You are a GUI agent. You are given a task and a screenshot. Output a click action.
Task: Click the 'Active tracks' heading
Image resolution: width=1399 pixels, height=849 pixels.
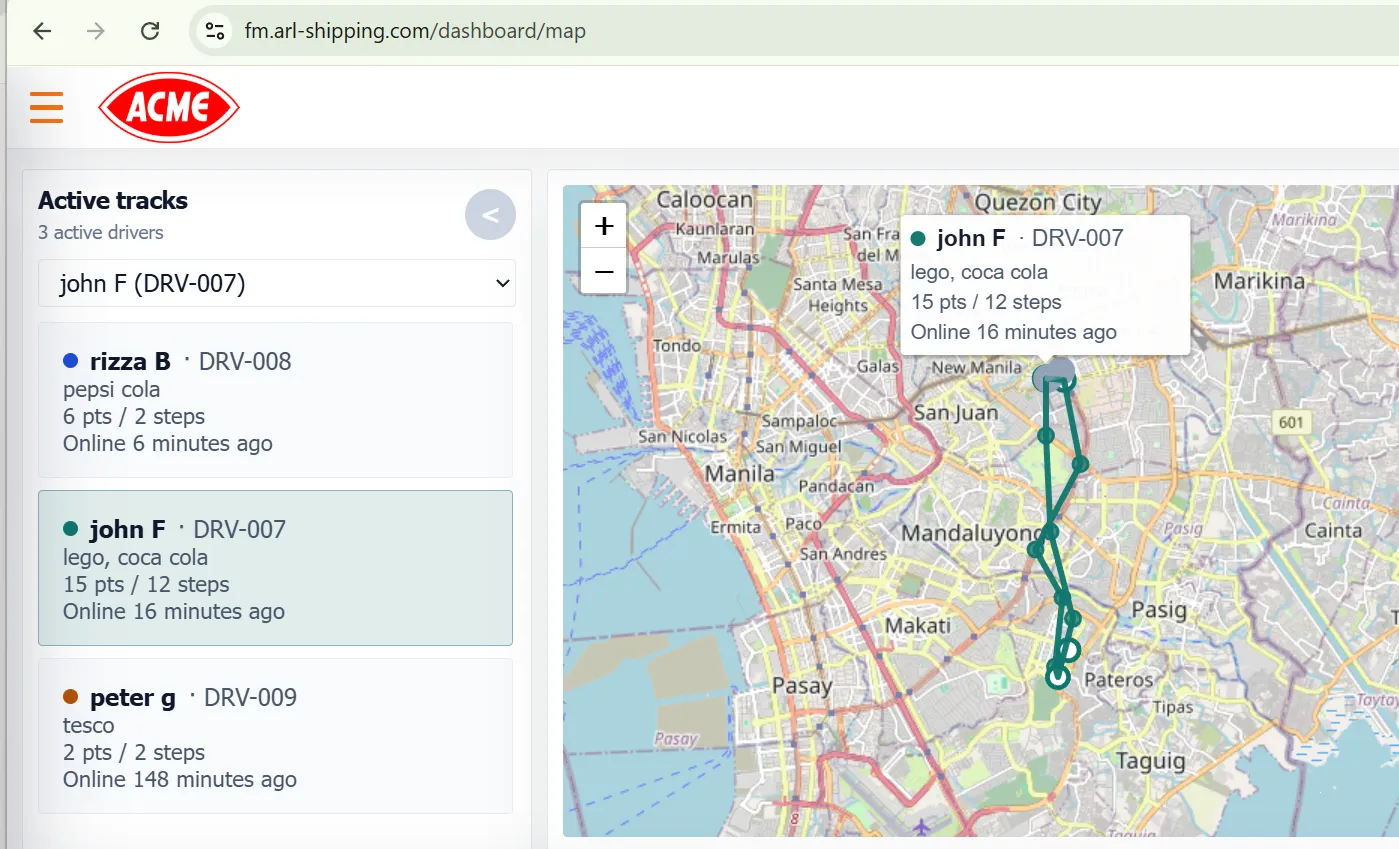click(113, 200)
